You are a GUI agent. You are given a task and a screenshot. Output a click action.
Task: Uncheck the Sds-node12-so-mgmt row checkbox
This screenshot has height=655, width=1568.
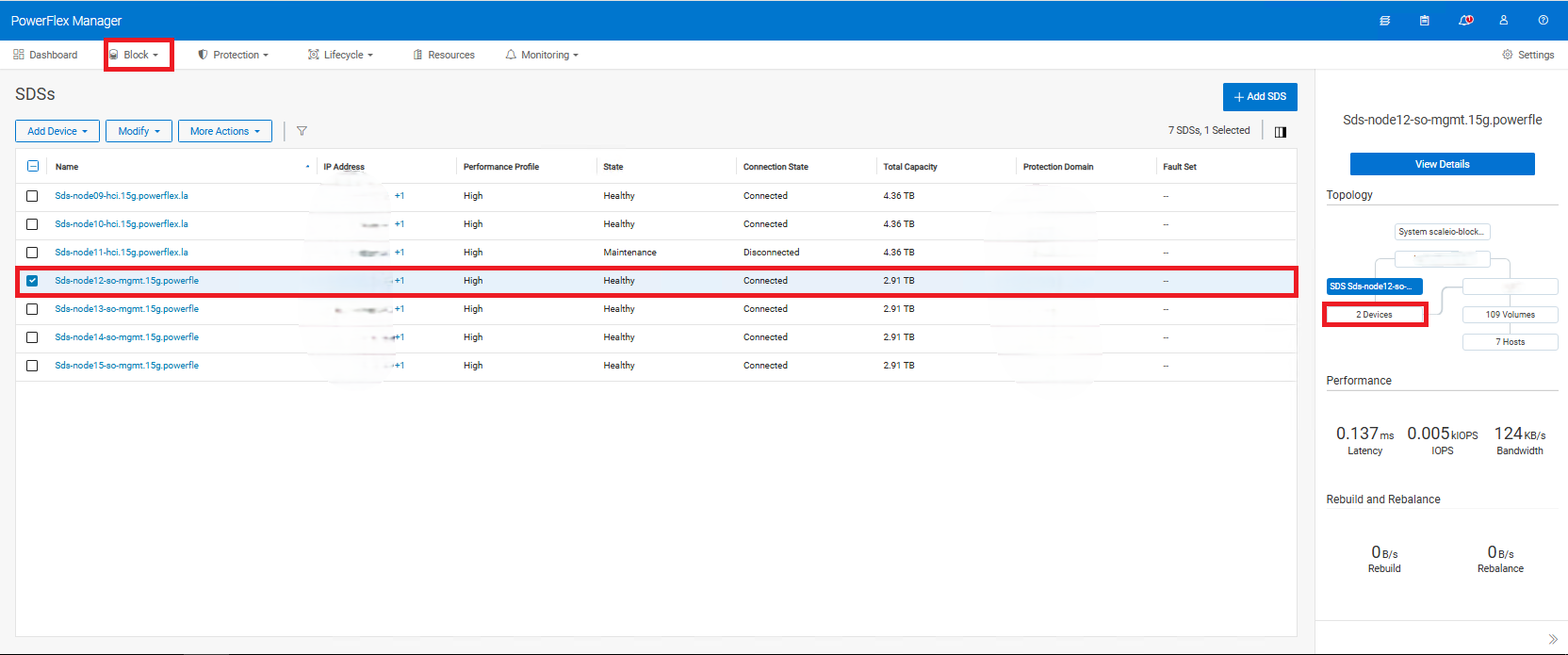pyautogui.click(x=32, y=281)
